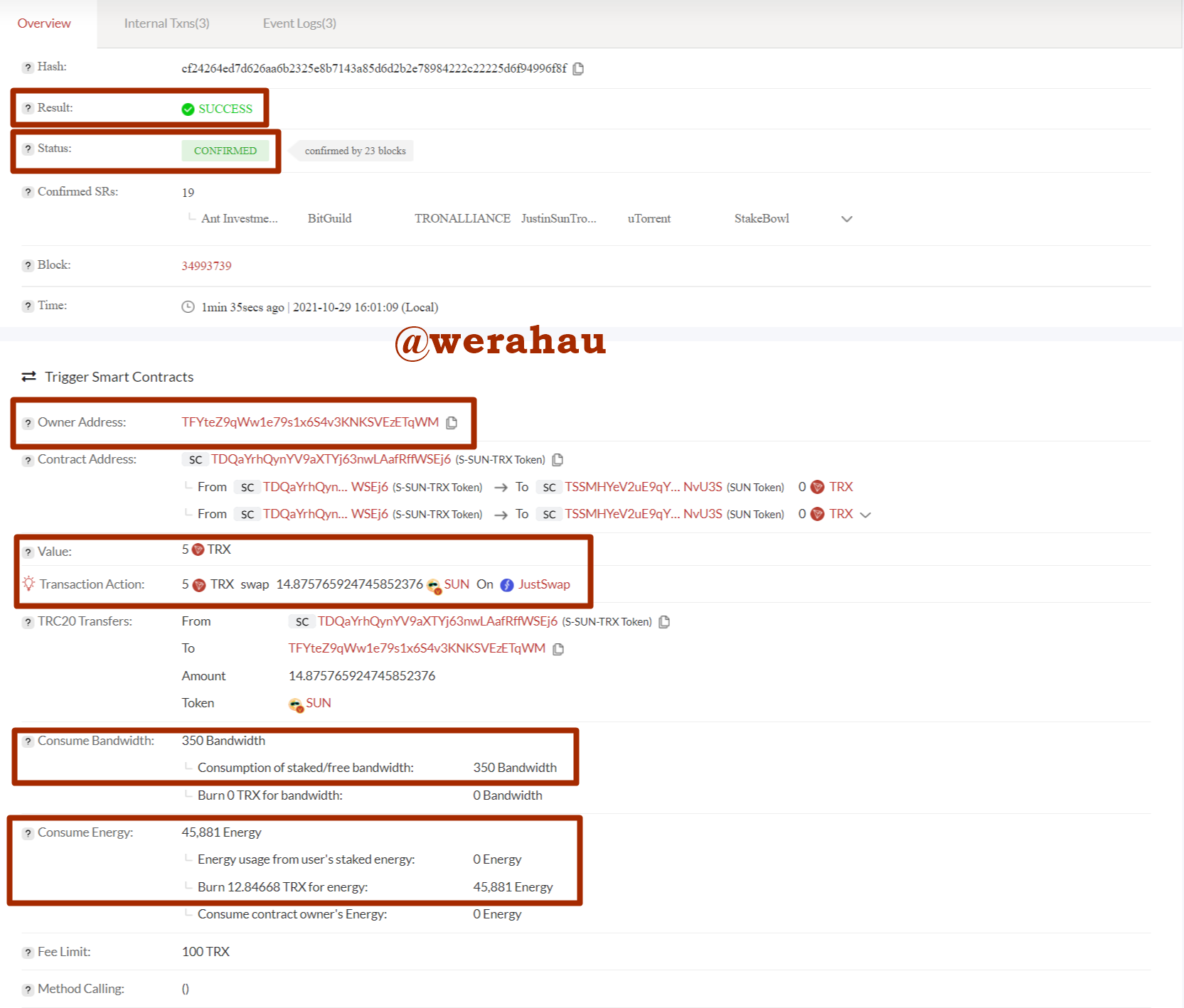Copy the TRC20 Transfers To address
Viewport: 1184px width, 1008px height.
tap(558, 649)
